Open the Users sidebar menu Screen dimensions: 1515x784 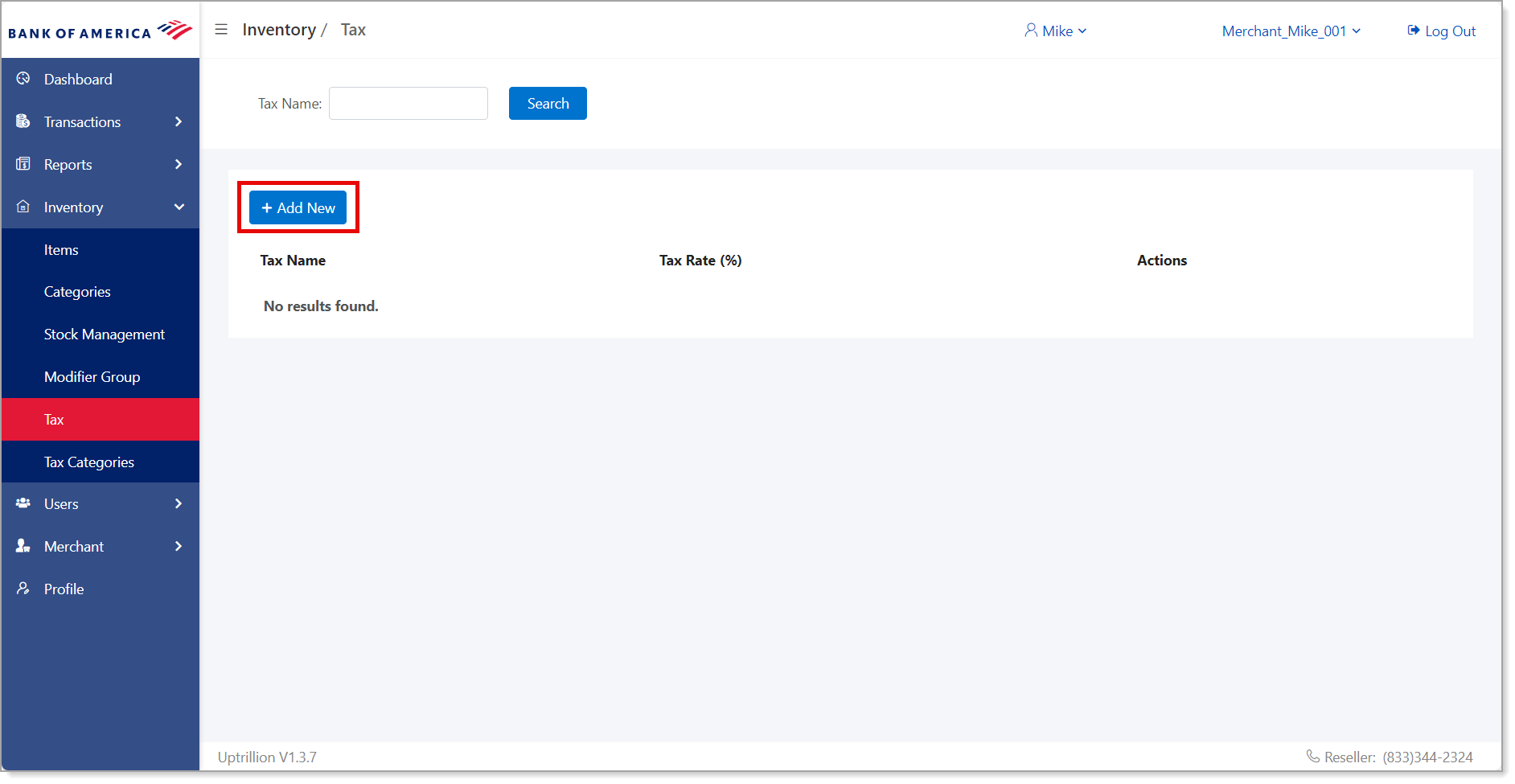pos(101,503)
